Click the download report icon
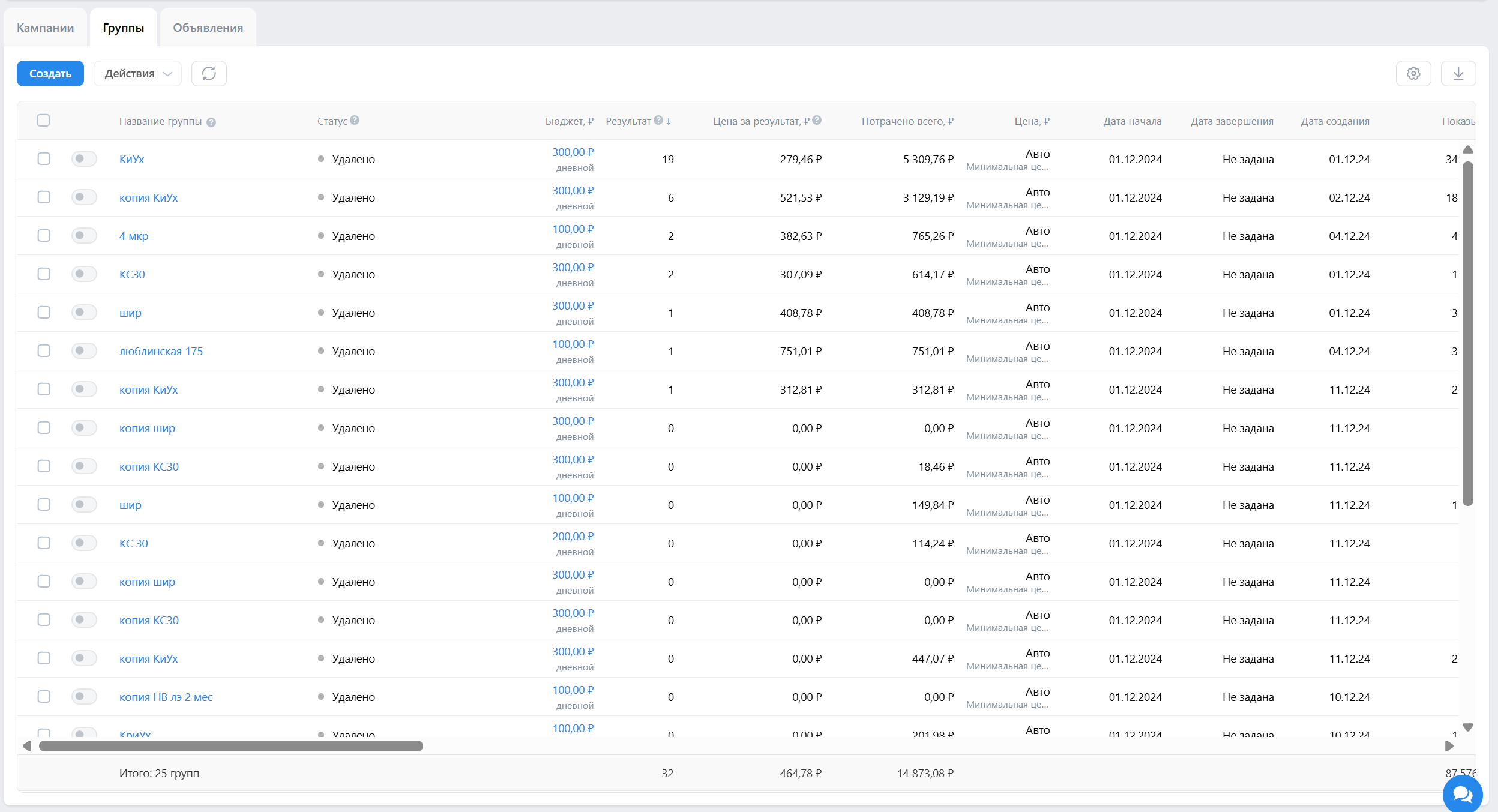1498x812 pixels. coord(1458,74)
